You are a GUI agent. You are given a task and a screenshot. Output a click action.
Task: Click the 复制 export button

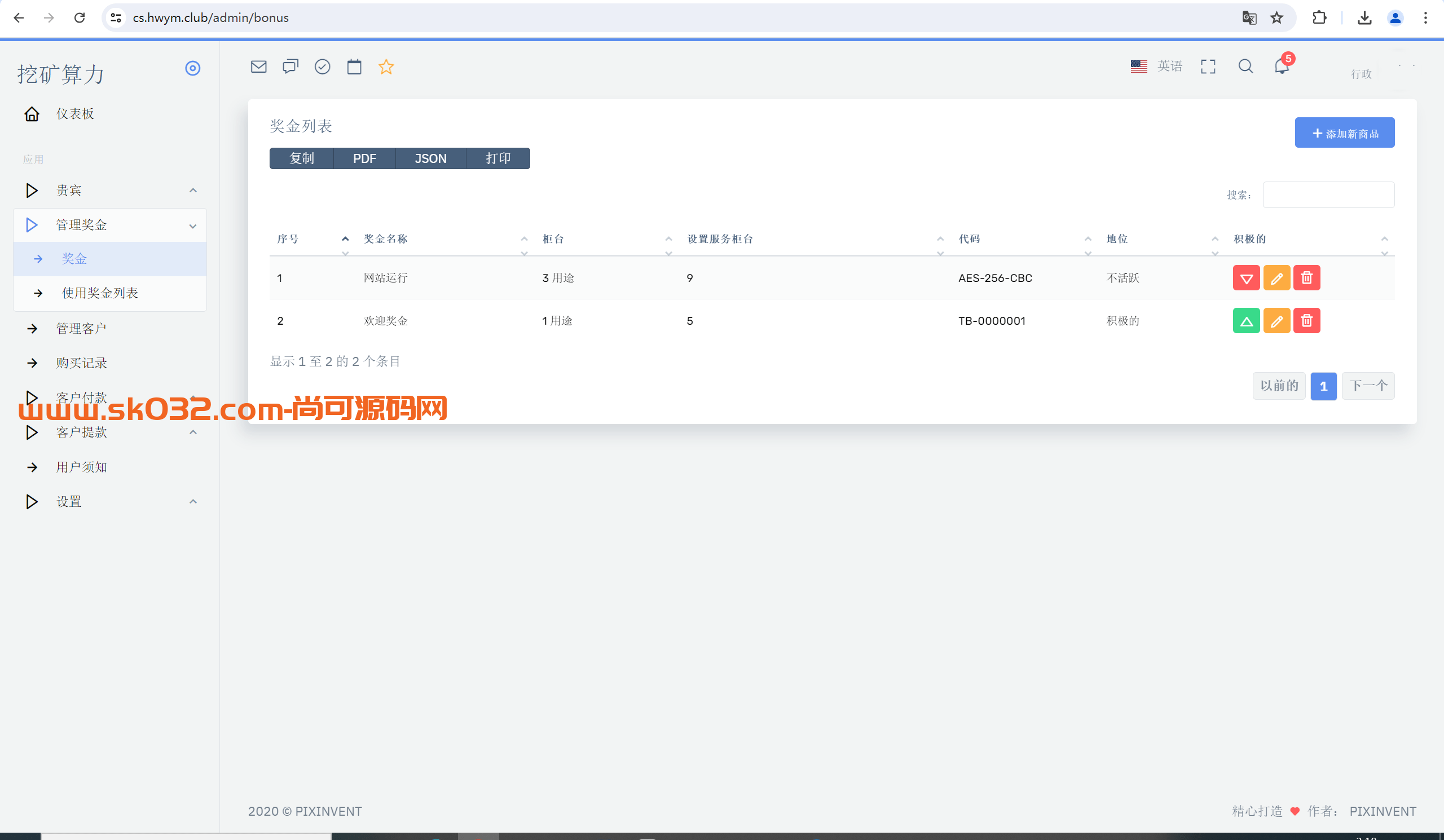pos(302,158)
